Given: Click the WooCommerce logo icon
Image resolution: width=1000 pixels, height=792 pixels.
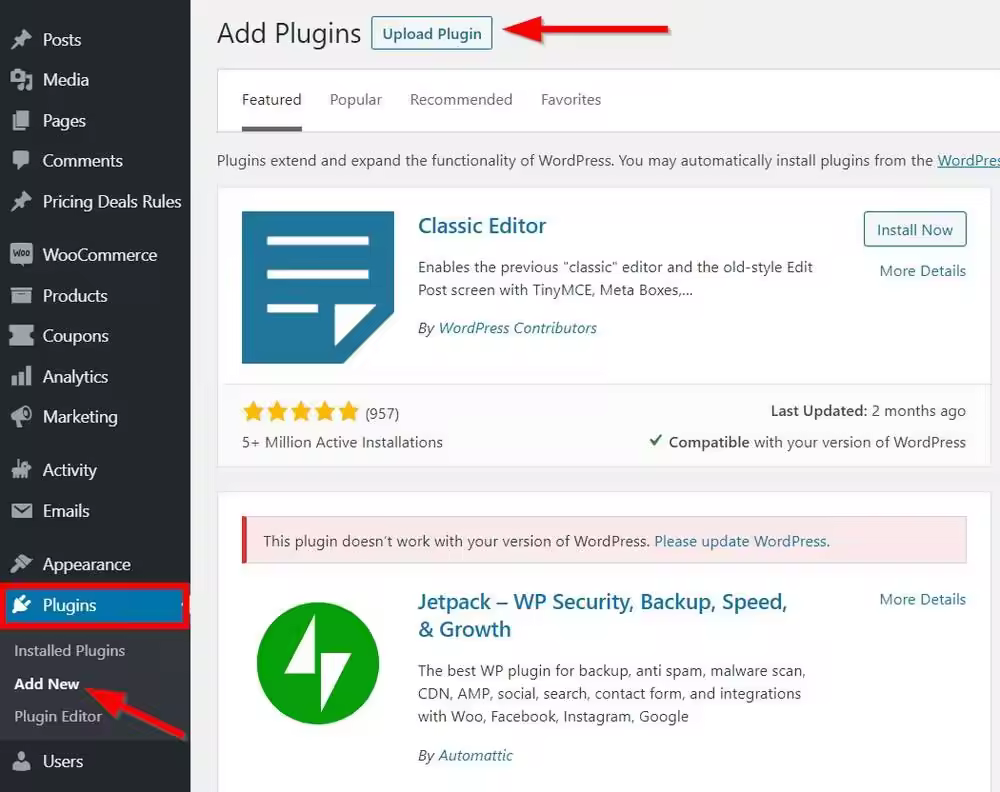Looking at the screenshot, I should pyautogui.click(x=21, y=254).
